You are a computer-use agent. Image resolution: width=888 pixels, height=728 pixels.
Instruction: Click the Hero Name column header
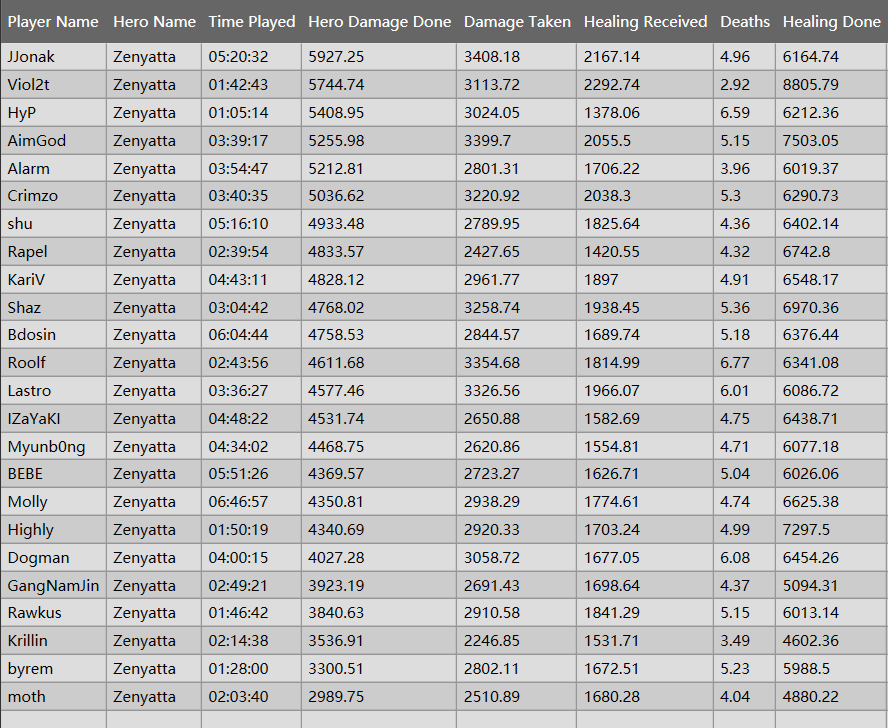[x=154, y=21]
